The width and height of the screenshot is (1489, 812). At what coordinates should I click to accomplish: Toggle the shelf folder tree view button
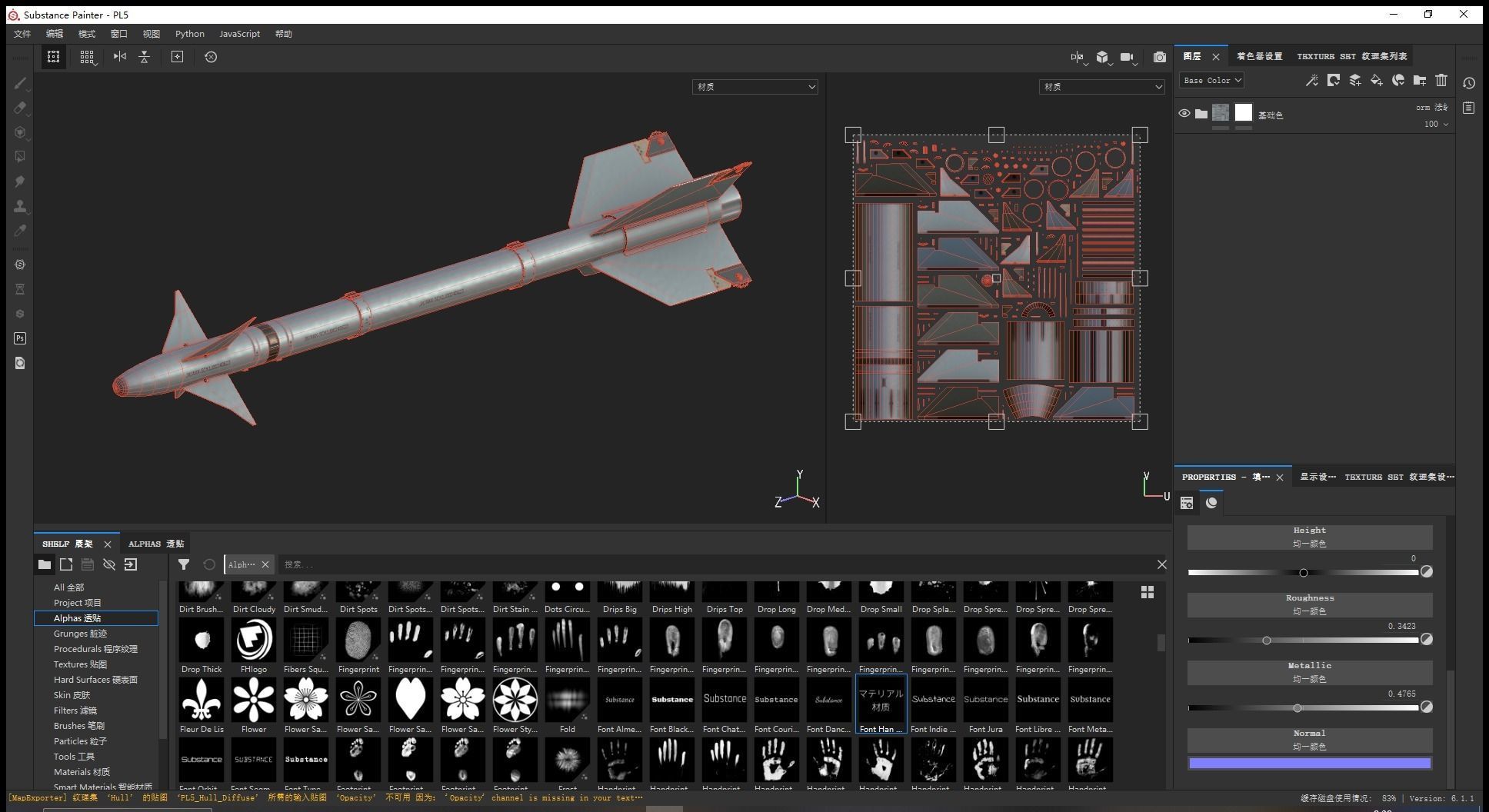45,564
